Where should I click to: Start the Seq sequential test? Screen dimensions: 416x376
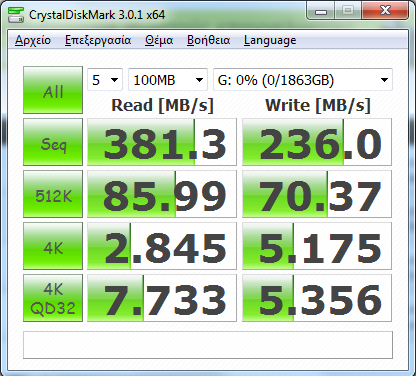53,142
